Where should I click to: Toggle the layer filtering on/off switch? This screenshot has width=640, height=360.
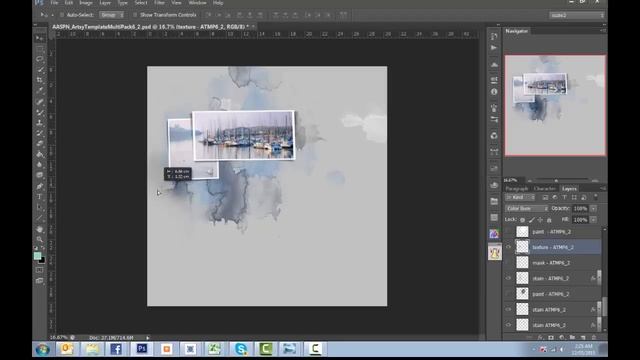pos(596,197)
